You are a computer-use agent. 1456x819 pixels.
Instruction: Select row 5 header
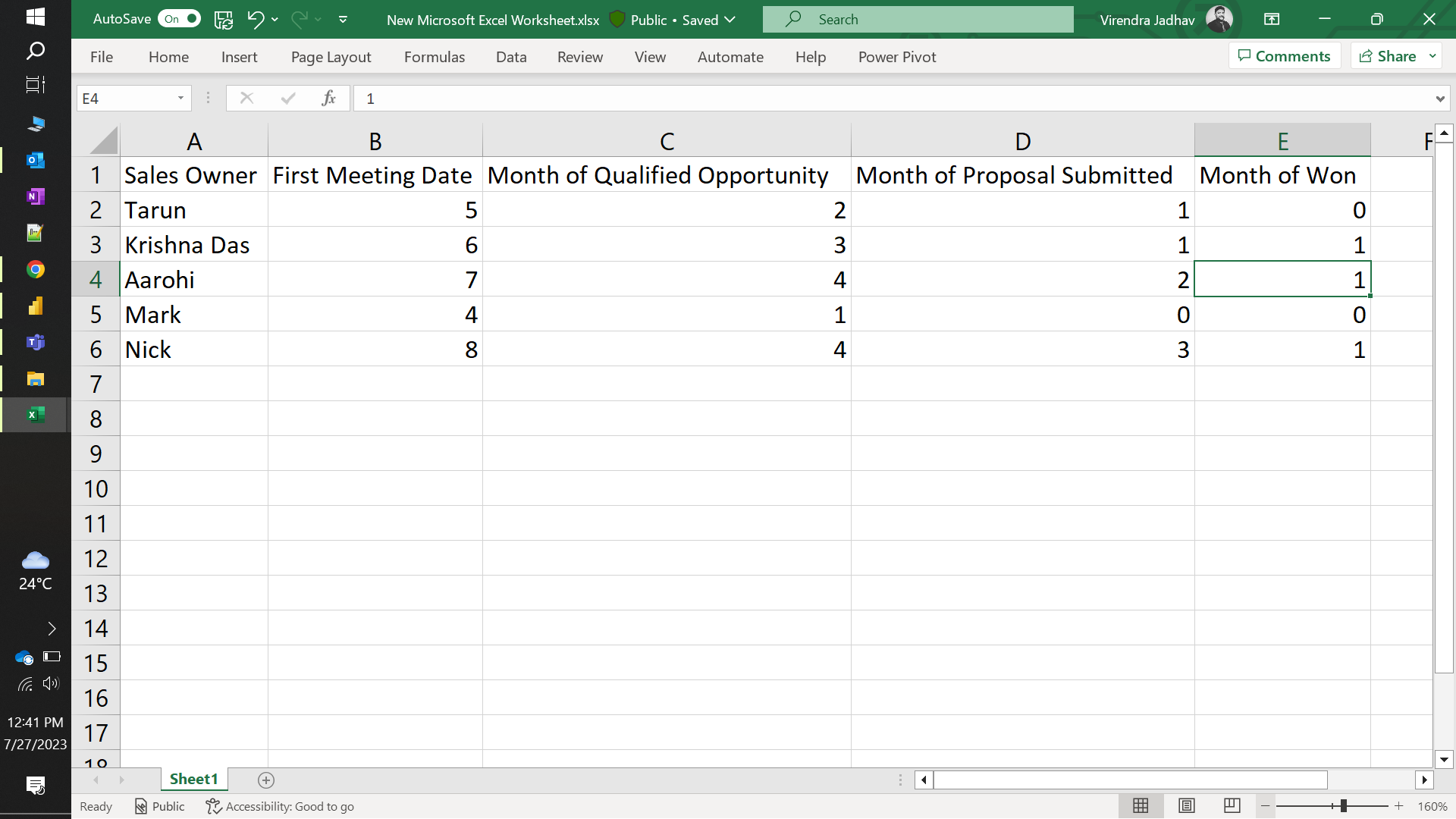[x=96, y=314]
